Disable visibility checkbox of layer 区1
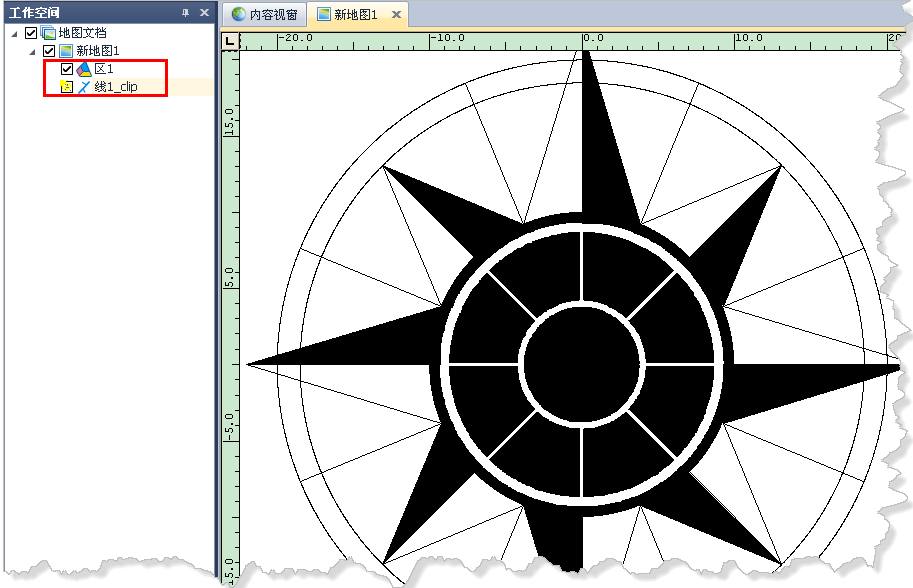Screen dimensions: 913x588 point(67,69)
